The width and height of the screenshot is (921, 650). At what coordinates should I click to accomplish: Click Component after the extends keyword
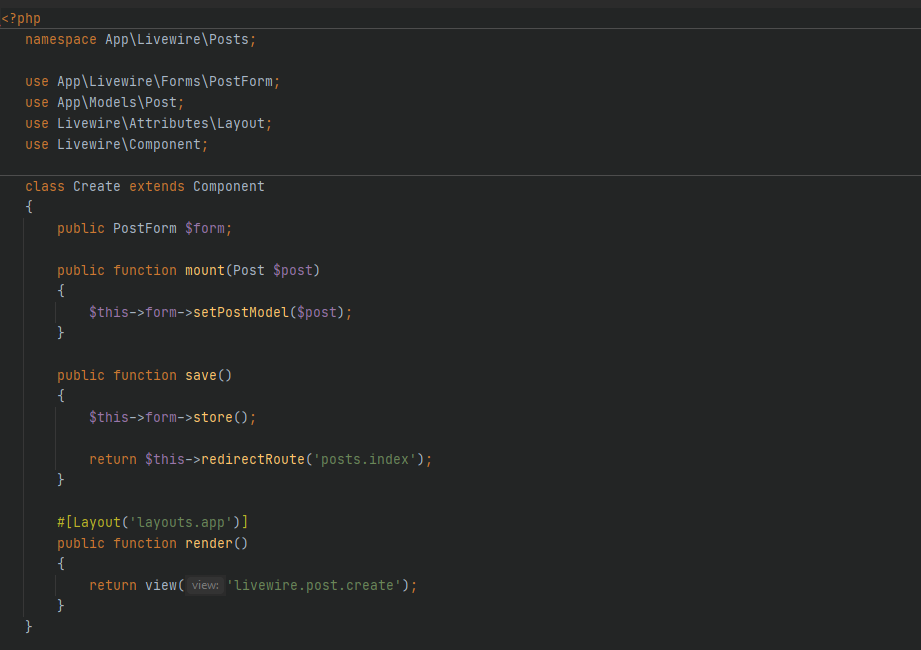[228, 187]
